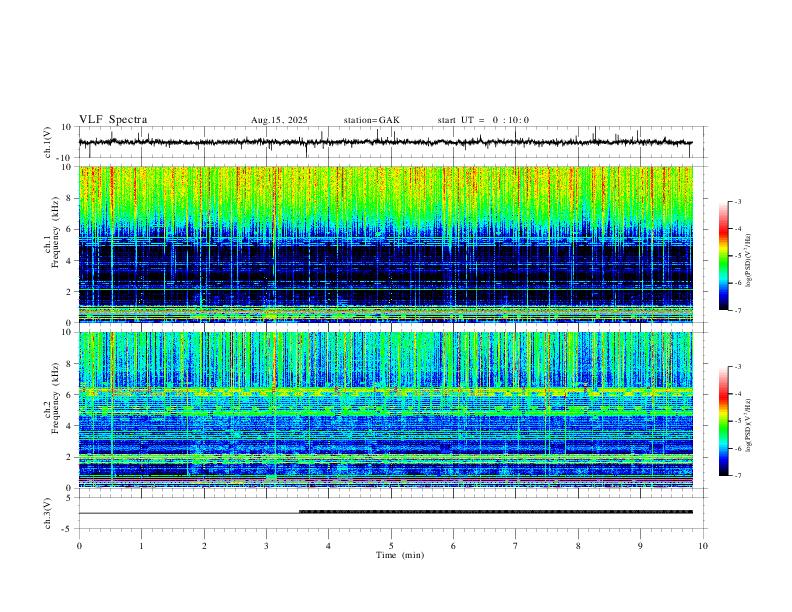Viewport: 792px width, 612px height.
Task: Click the "station=GAK" header label
Action: point(371,120)
